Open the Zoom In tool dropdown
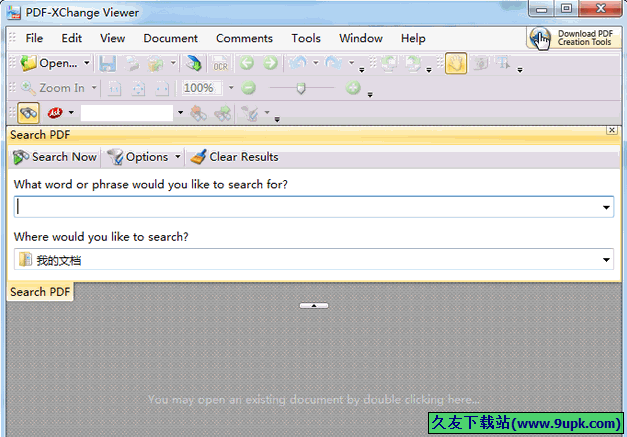627x437 pixels. coord(94,88)
